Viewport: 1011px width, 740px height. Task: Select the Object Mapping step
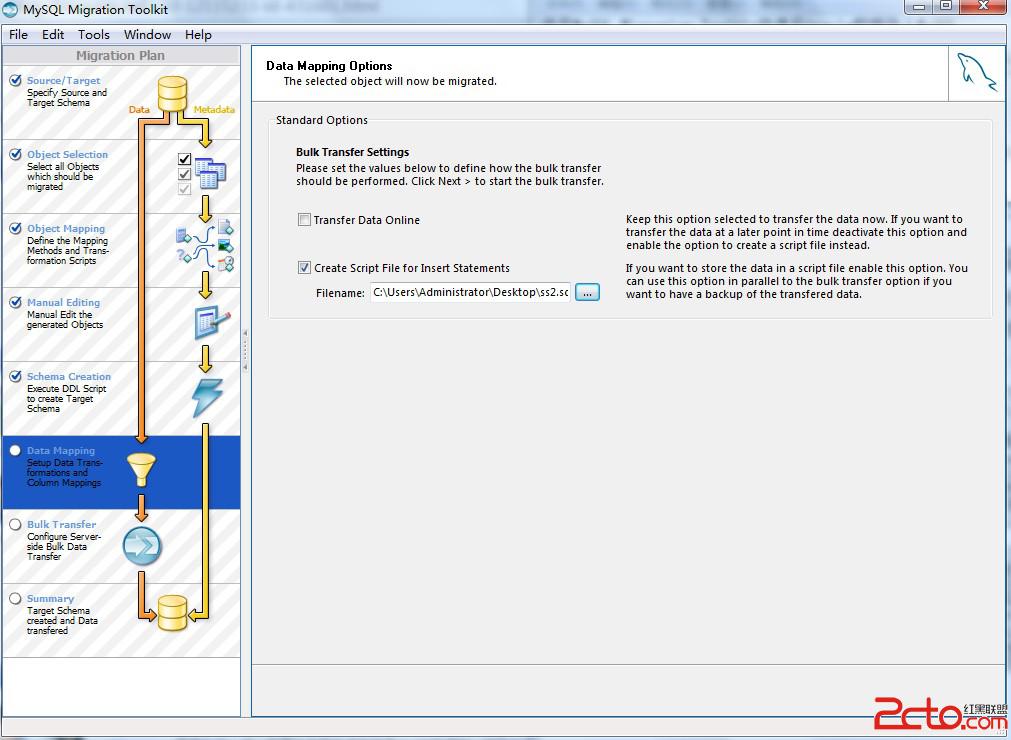121,251
